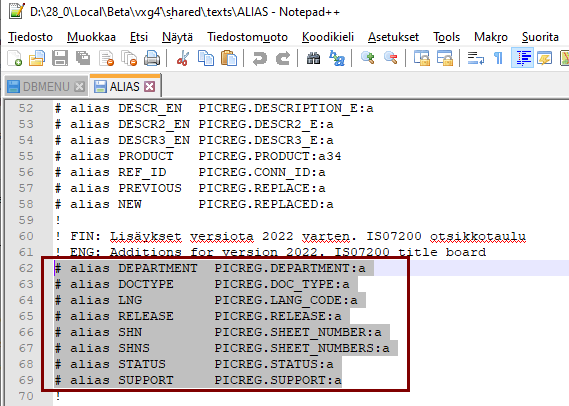Cut selection using the scissors icon
Viewport: 569px width, 406px height.
coord(183,58)
